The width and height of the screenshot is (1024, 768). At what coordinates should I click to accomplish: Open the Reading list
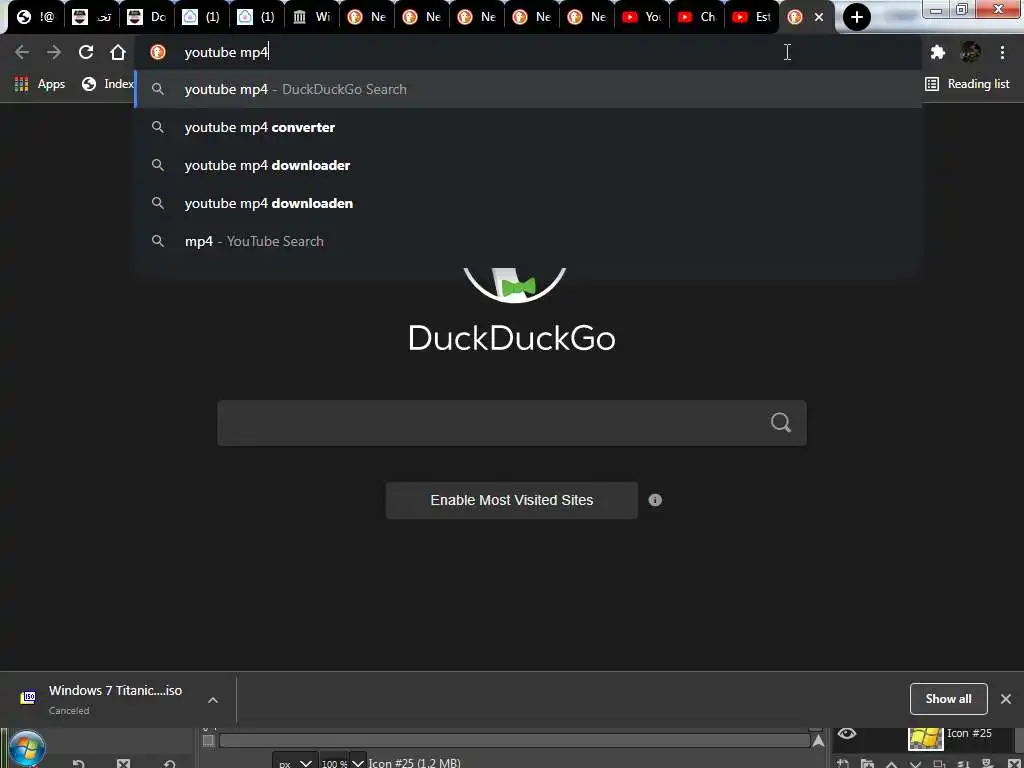pos(967,84)
